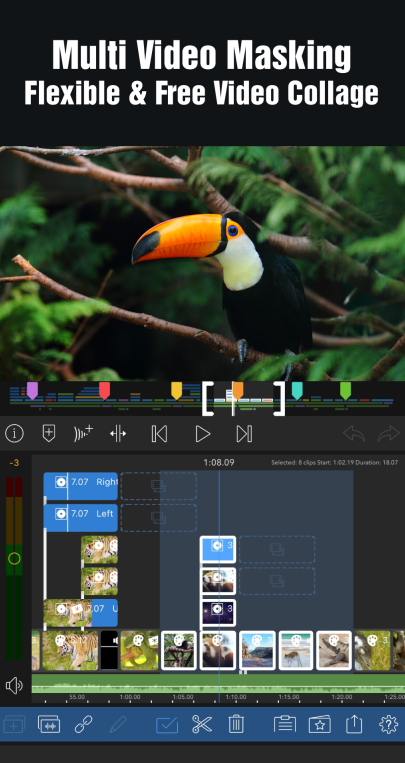Jump to the next edit point
Viewport: 405px width, 763px height.
(x=244, y=434)
